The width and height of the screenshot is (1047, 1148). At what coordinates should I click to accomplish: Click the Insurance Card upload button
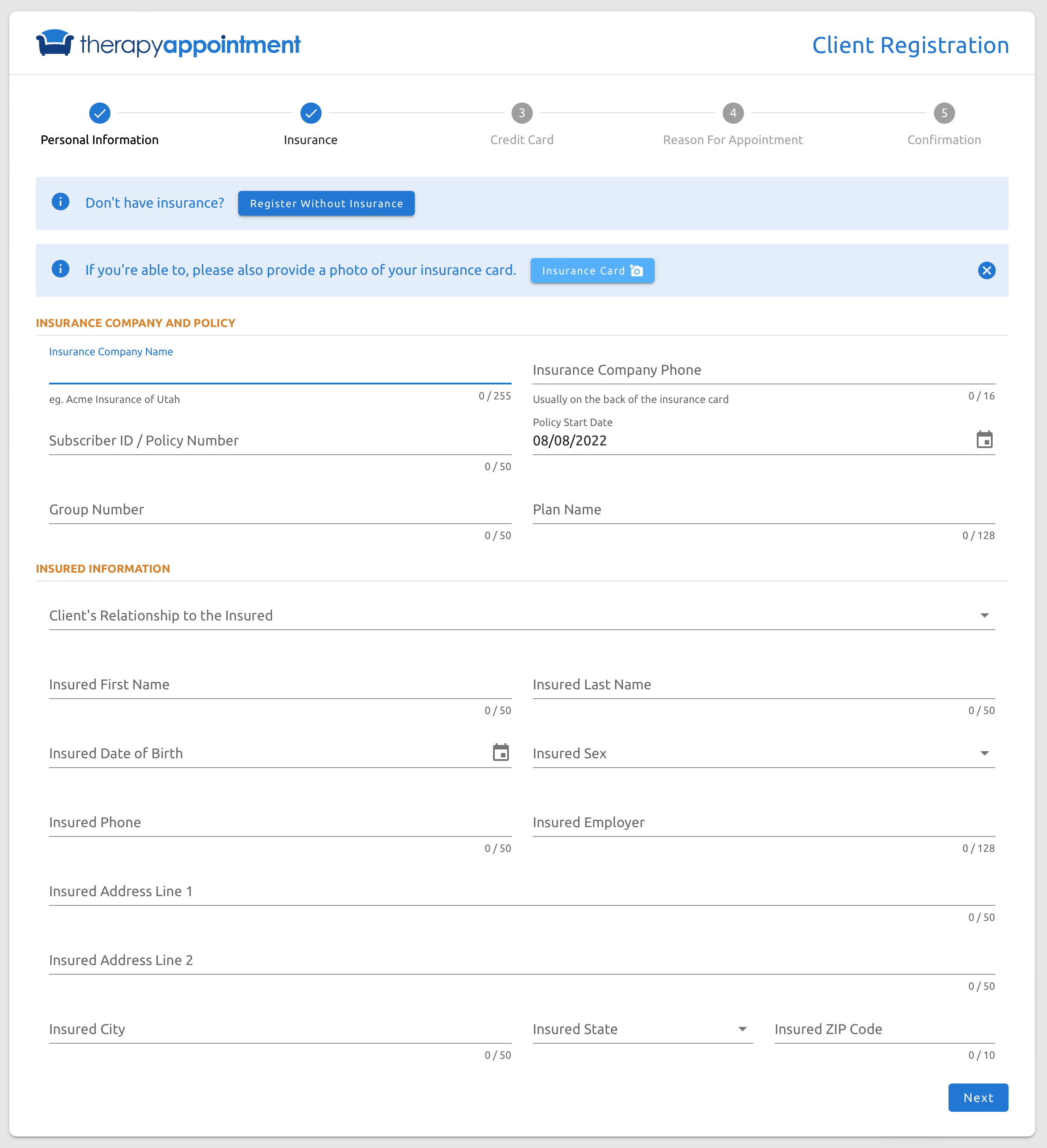(592, 270)
